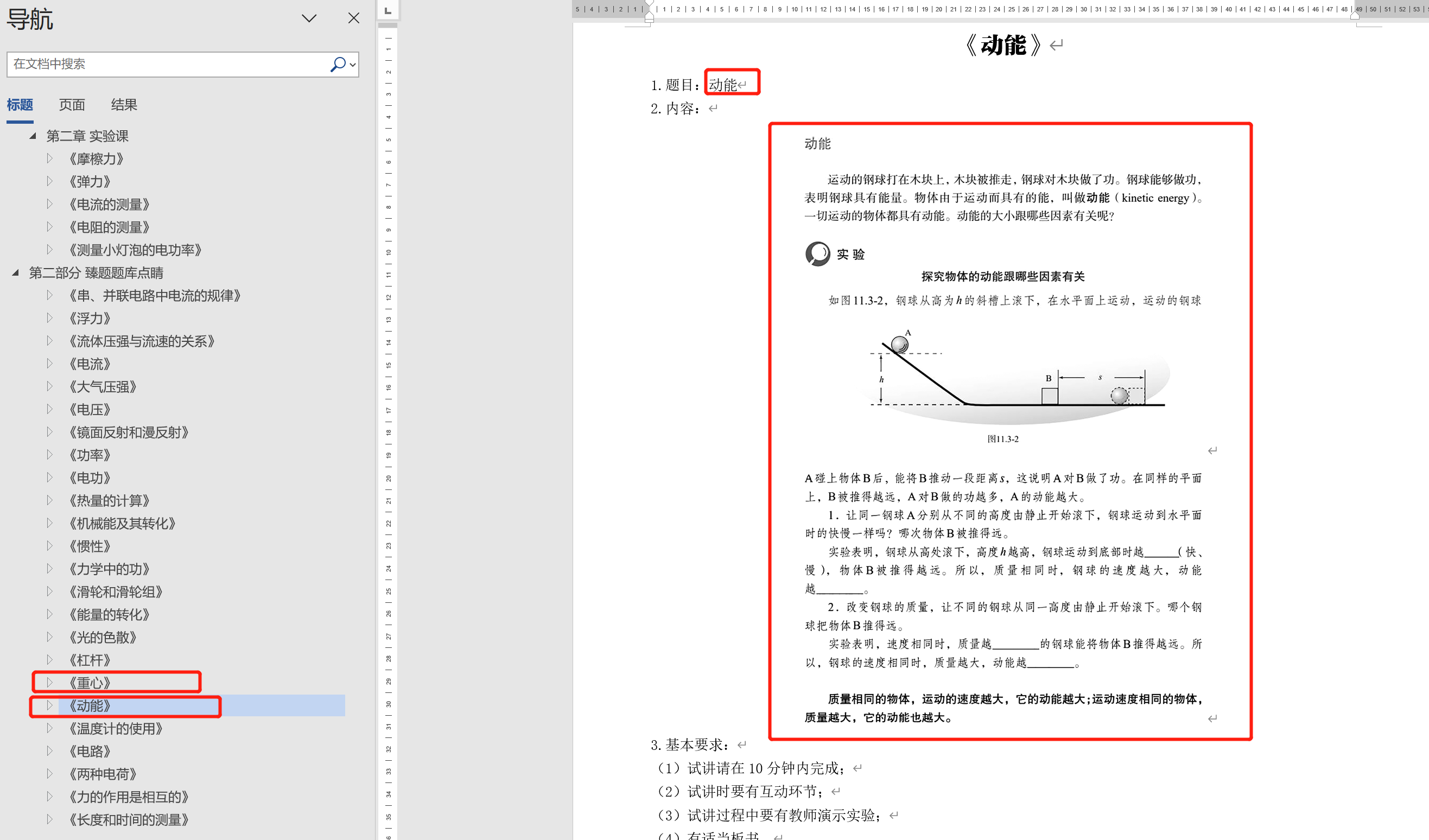The height and width of the screenshot is (840, 1429).
Task: Click the right indent ruler marker
Action: 1355,16
